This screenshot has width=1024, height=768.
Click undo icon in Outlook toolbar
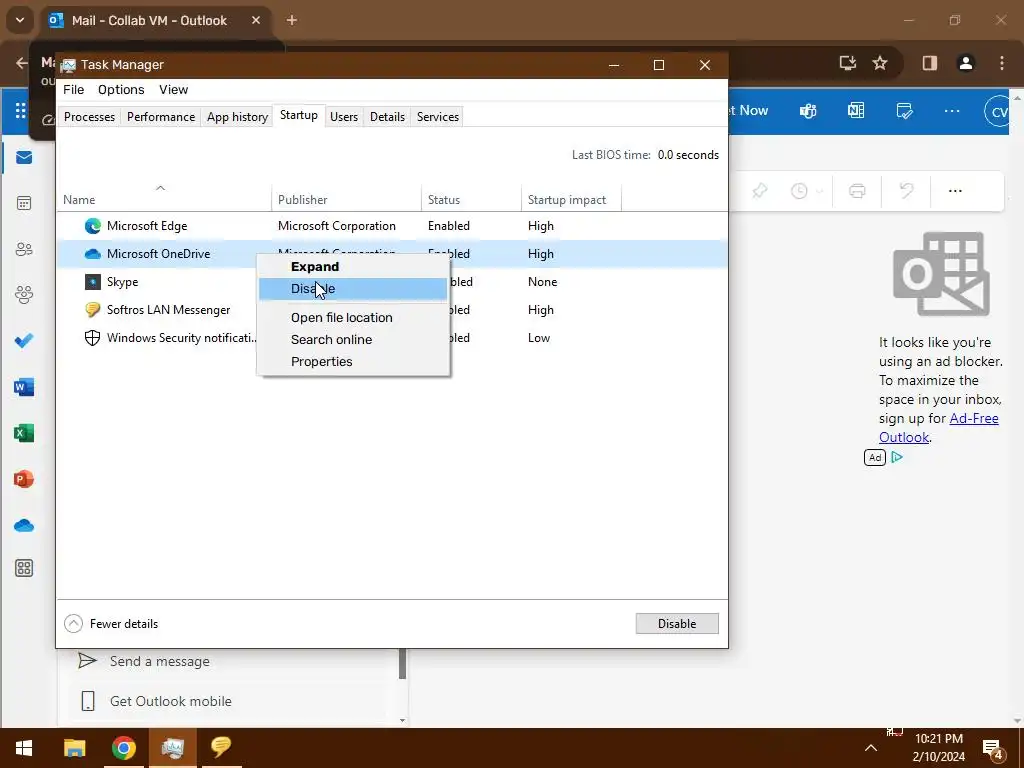[906, 191]
